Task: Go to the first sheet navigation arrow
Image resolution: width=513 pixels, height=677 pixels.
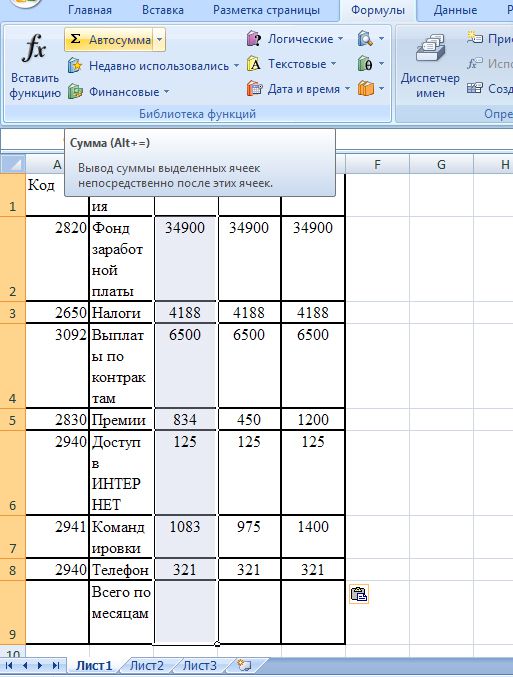Action: (9, 665)
